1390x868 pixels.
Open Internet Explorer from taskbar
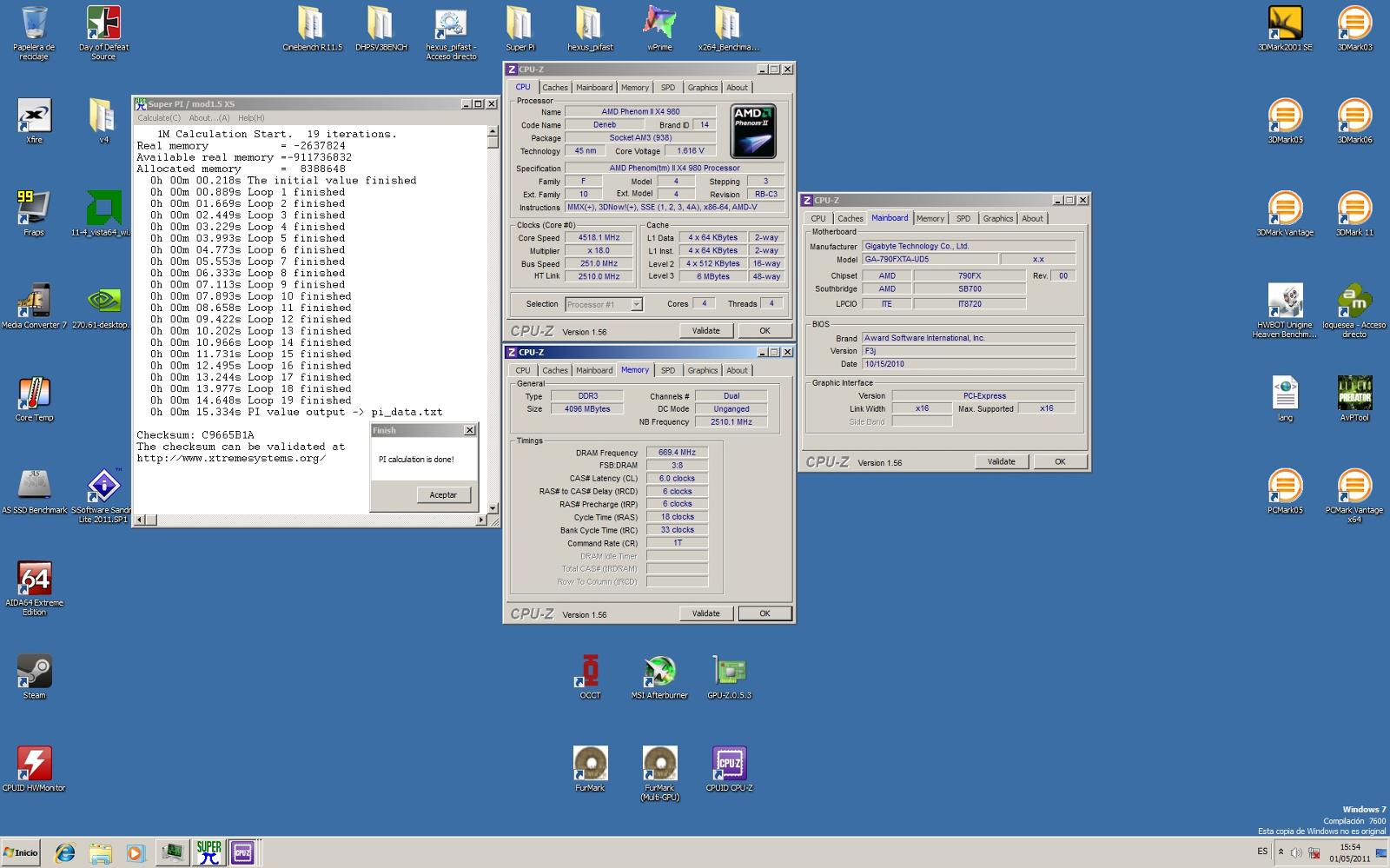pyautogui.click(x=65, y=852)
